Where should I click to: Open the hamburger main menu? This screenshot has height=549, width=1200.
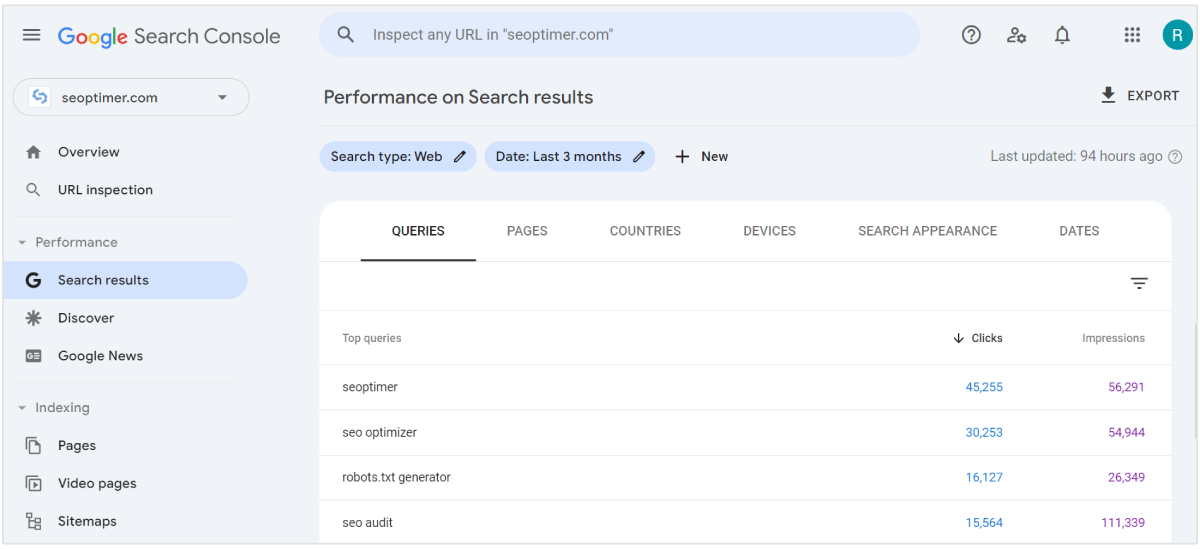click(x=32, y=35)
